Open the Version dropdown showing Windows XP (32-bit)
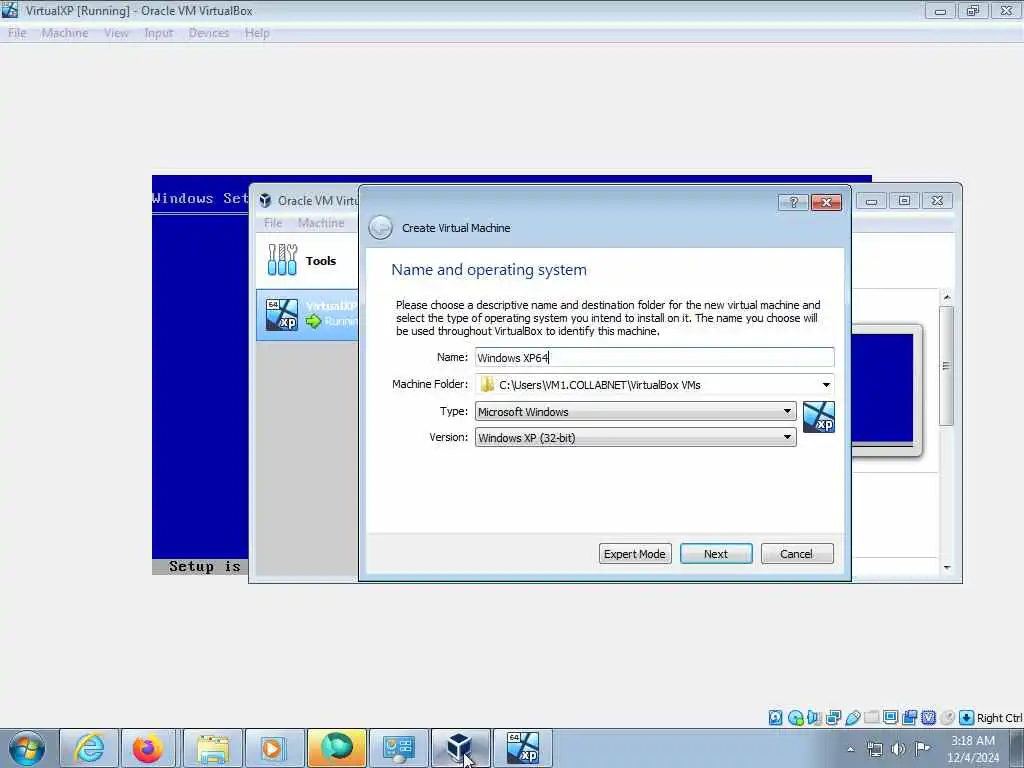The image size is (1024, 768). pyautogui.click(x=635, y=438)
